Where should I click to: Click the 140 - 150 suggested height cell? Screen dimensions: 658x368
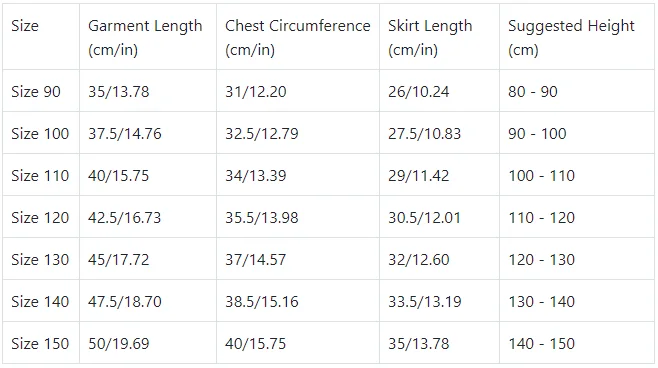(x=577, y=343)
